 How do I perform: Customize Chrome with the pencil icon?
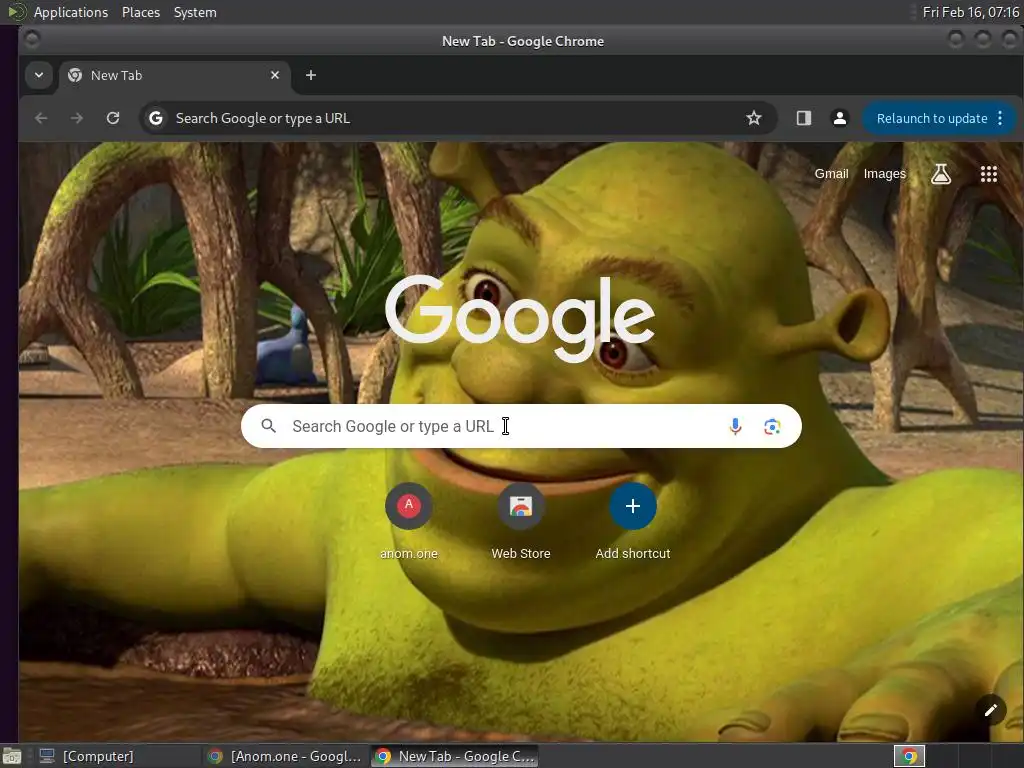[x=991, y=710]
